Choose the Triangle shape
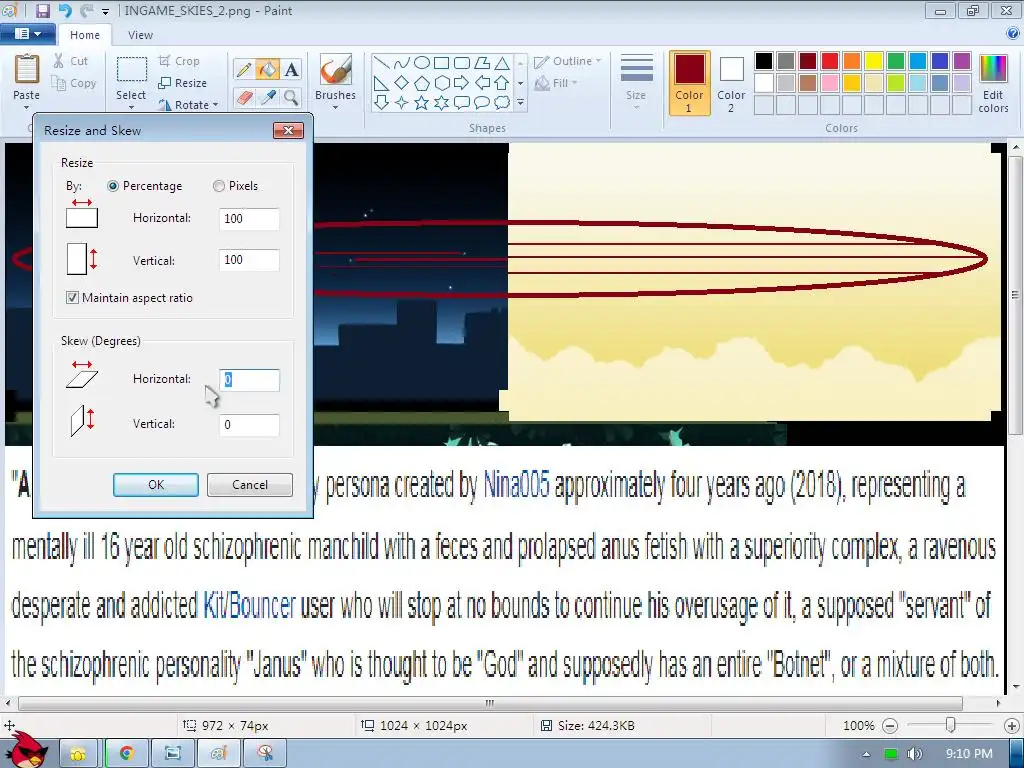Image resolution: width=1024 pixels, height=768 pixels. 502,63
